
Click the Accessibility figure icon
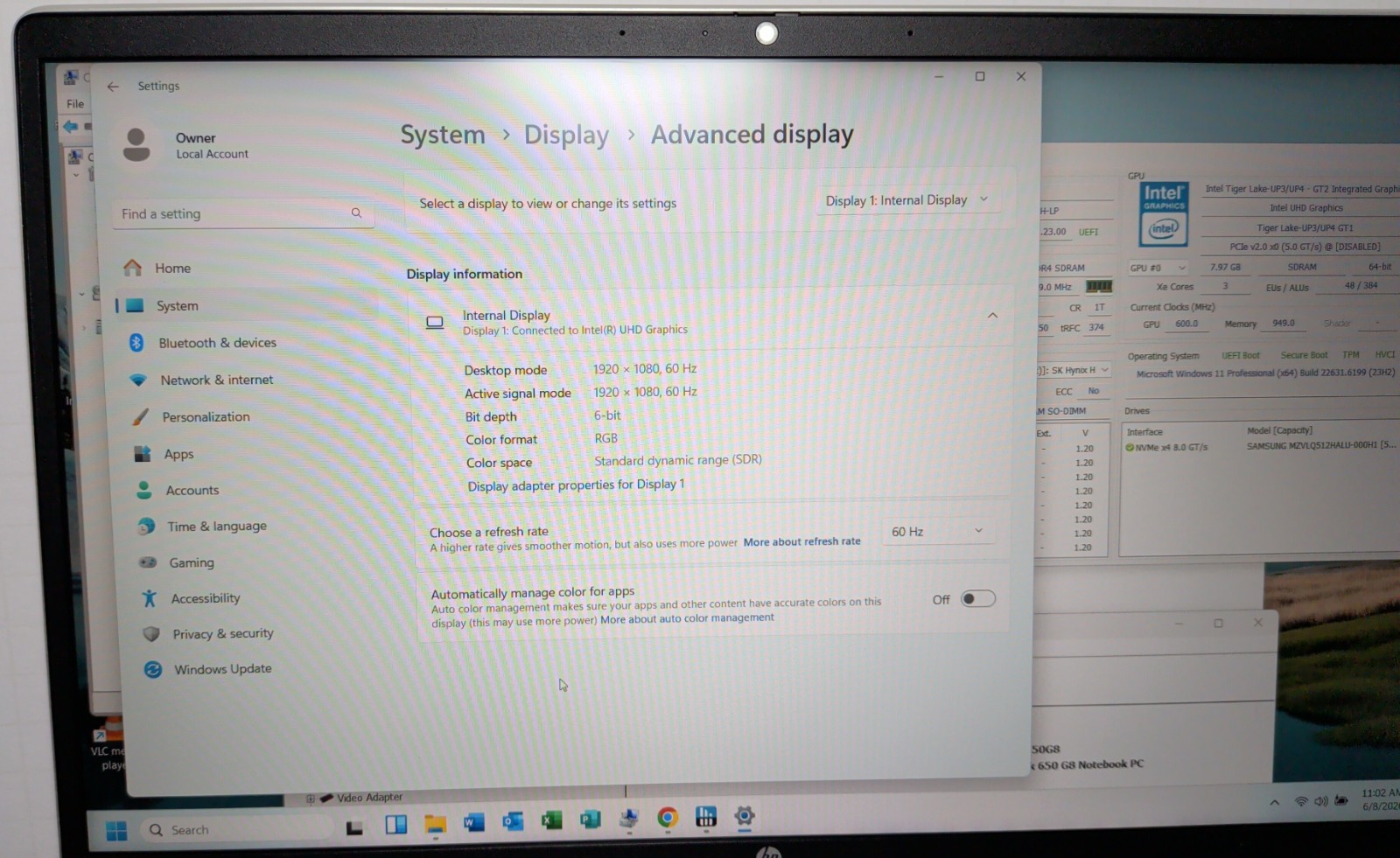[150, 598]
